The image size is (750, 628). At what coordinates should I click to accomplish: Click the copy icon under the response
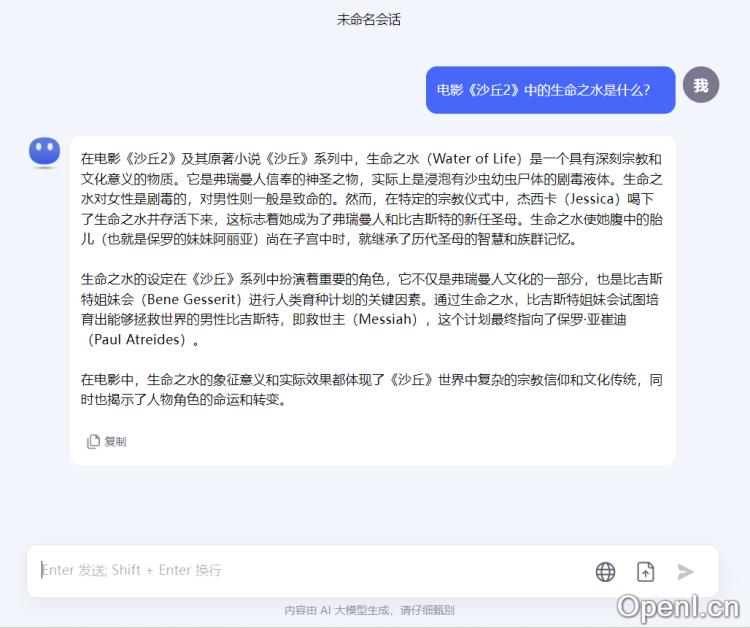click(x=93, y=441)
